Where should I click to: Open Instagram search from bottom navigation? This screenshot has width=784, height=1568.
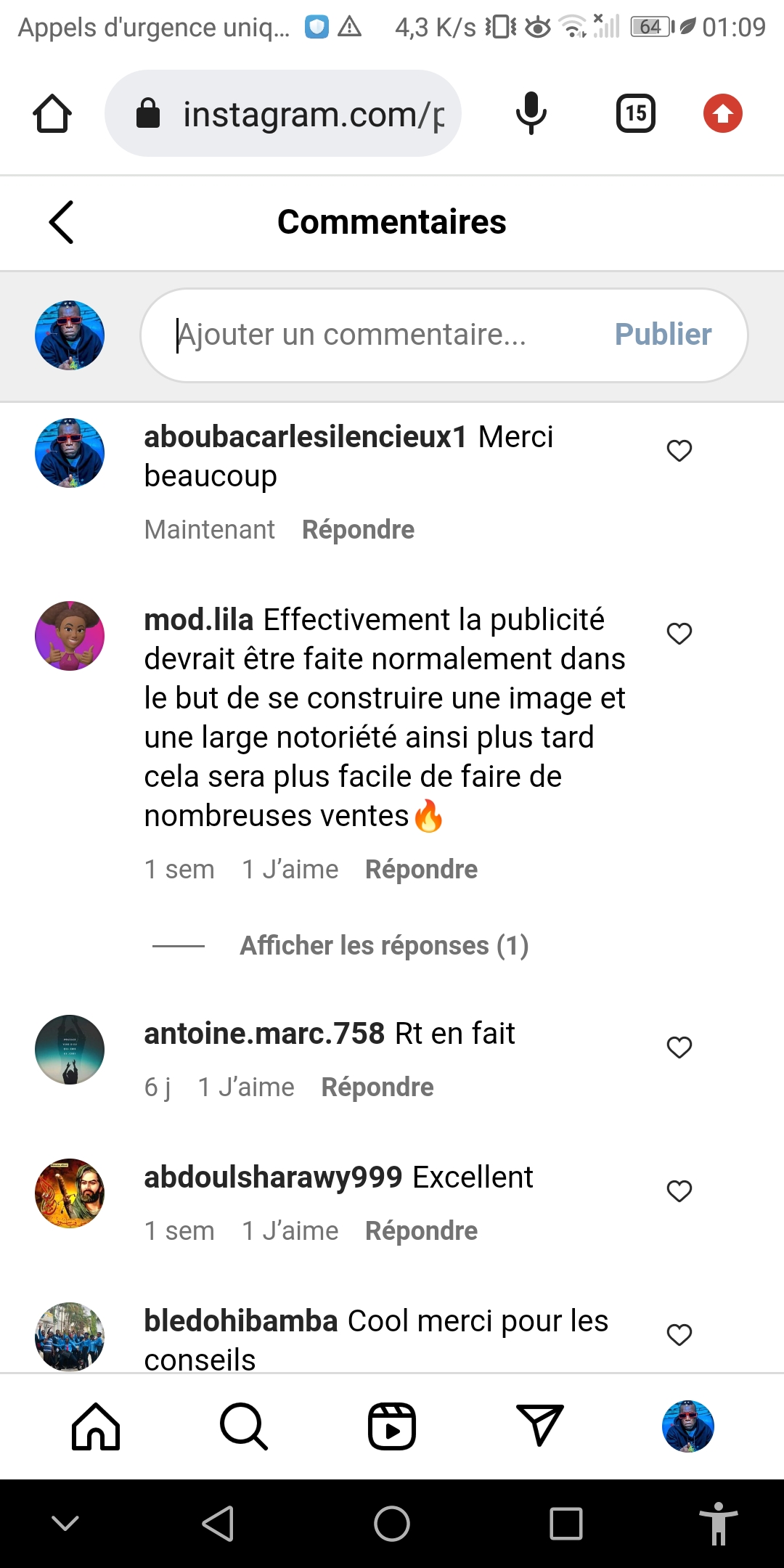coord(244,1426)
